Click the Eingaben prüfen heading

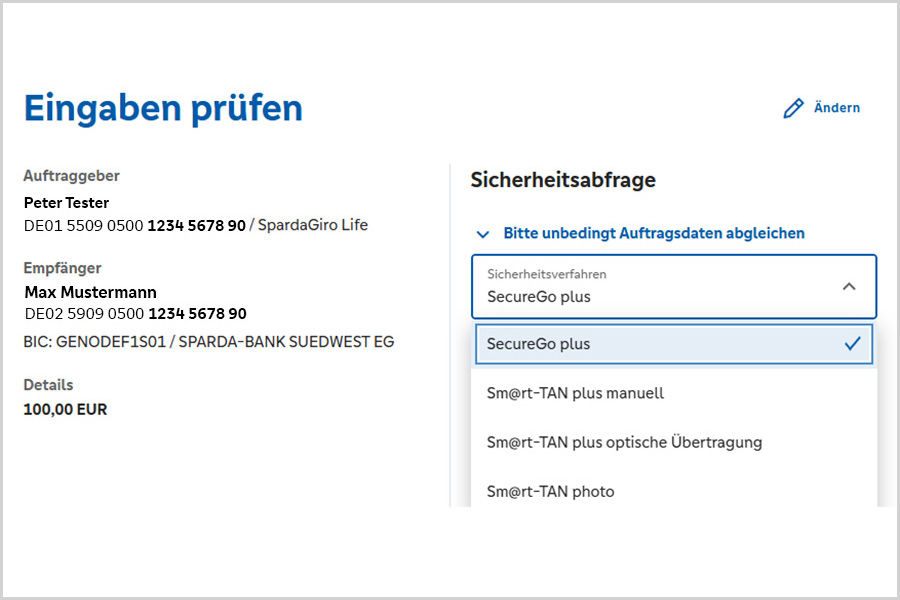pyautogui.click(x=162, y=108)
